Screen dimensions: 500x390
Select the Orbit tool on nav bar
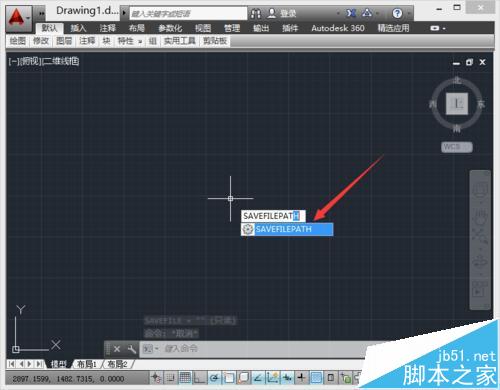(480, 262)
